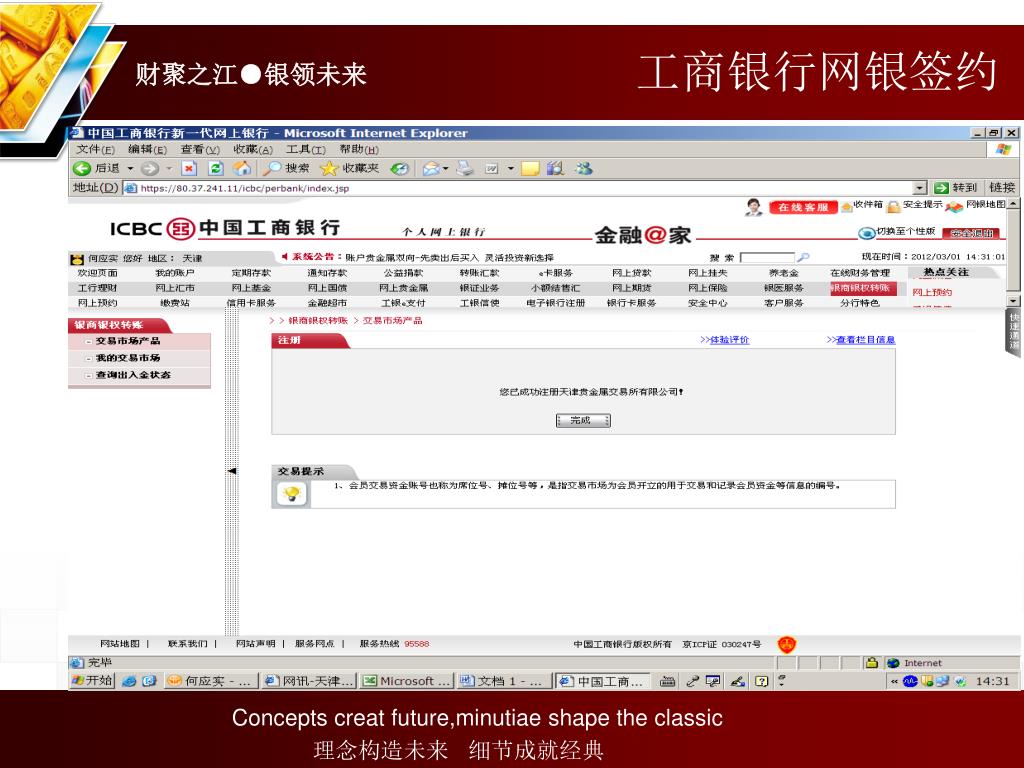
Task: Click the 转到 Go button
Action: click(956, 188)
